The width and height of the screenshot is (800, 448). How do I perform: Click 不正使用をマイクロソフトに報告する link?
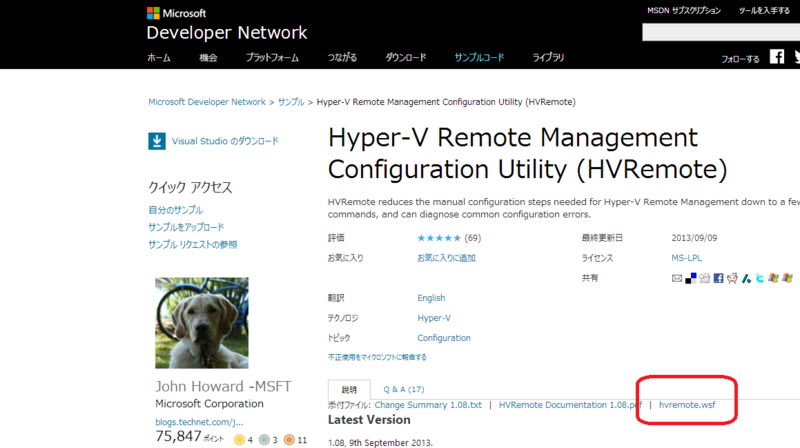coord(377,357)
